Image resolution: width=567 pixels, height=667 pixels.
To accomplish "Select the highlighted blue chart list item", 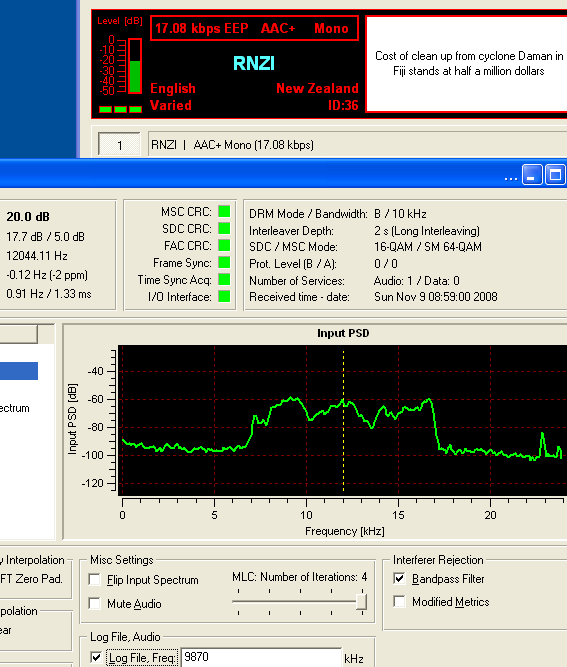I will pos(19,371).
